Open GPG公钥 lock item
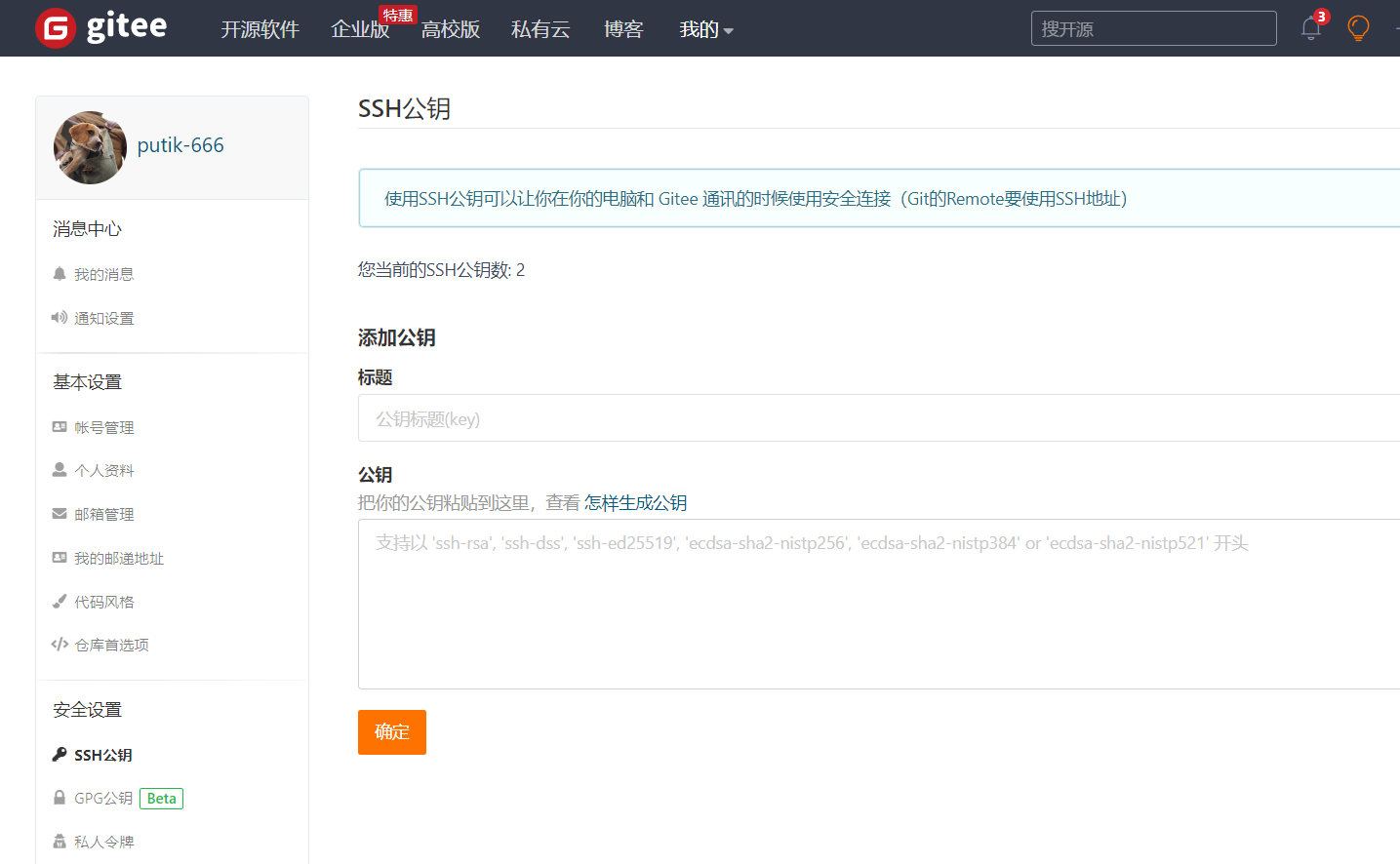1400x864 pixels. pyautogui.click(x=103, y=799)
